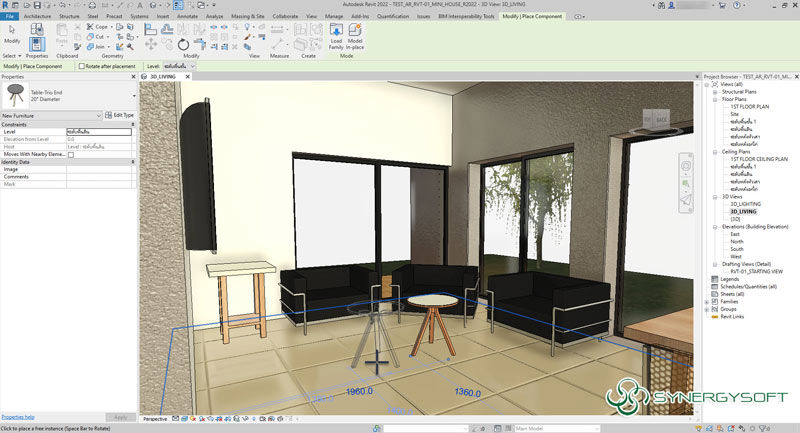Click the Rotate tool icon

[x=183, y=45]
